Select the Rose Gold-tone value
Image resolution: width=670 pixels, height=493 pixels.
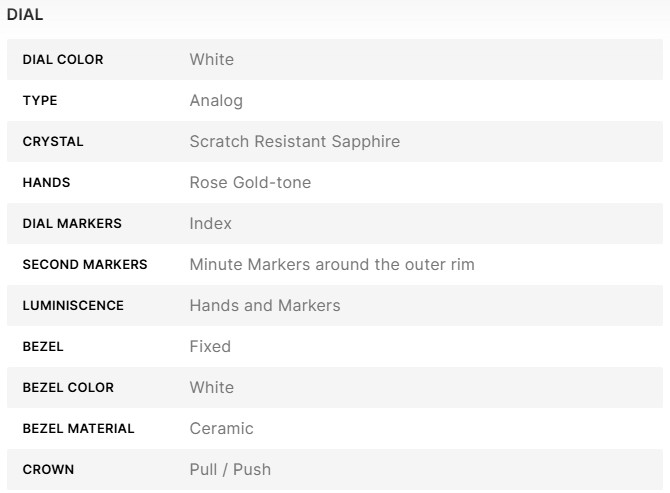pyautogui.click(x=250, y=183)
